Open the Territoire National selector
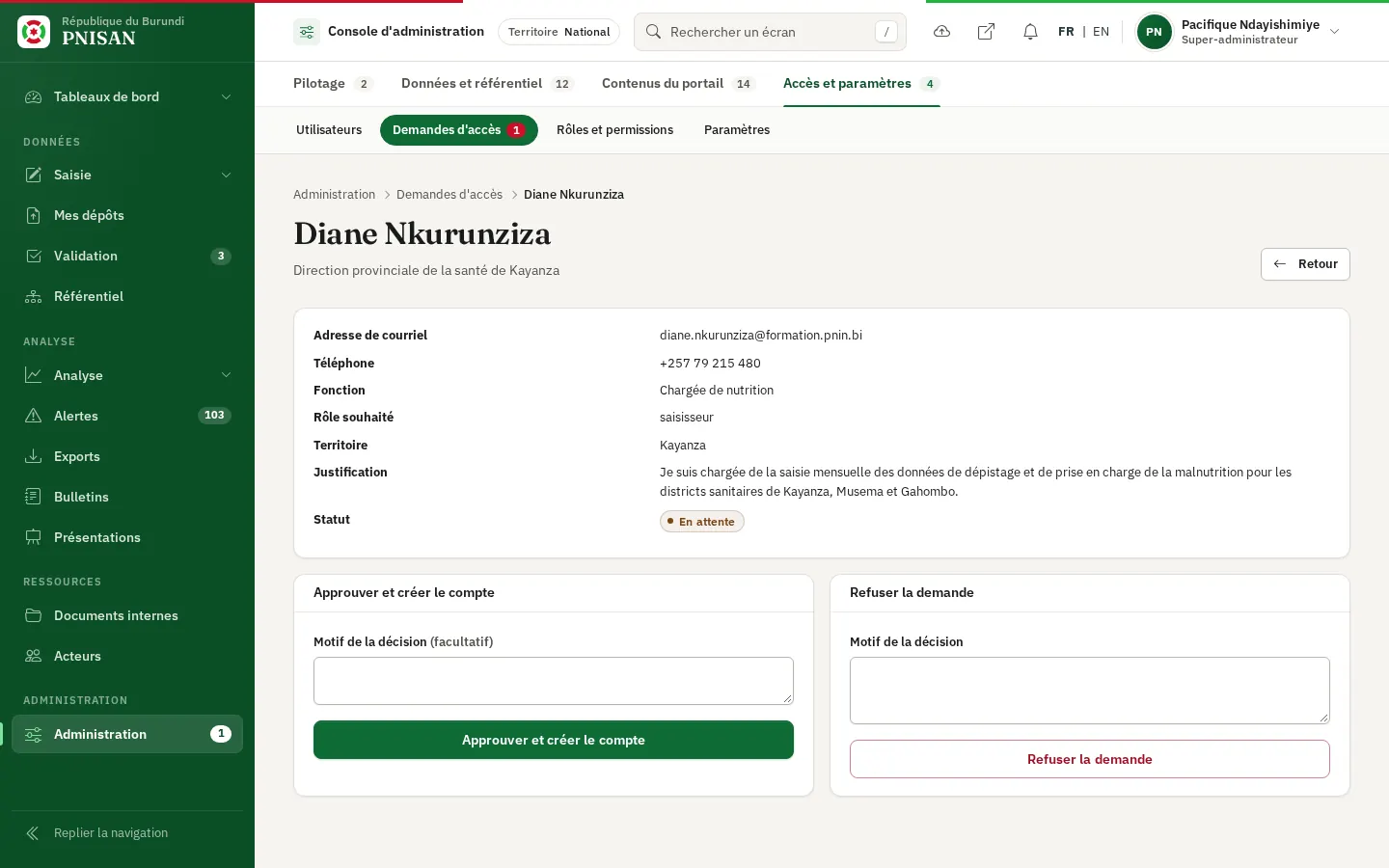 coord(558,32)
